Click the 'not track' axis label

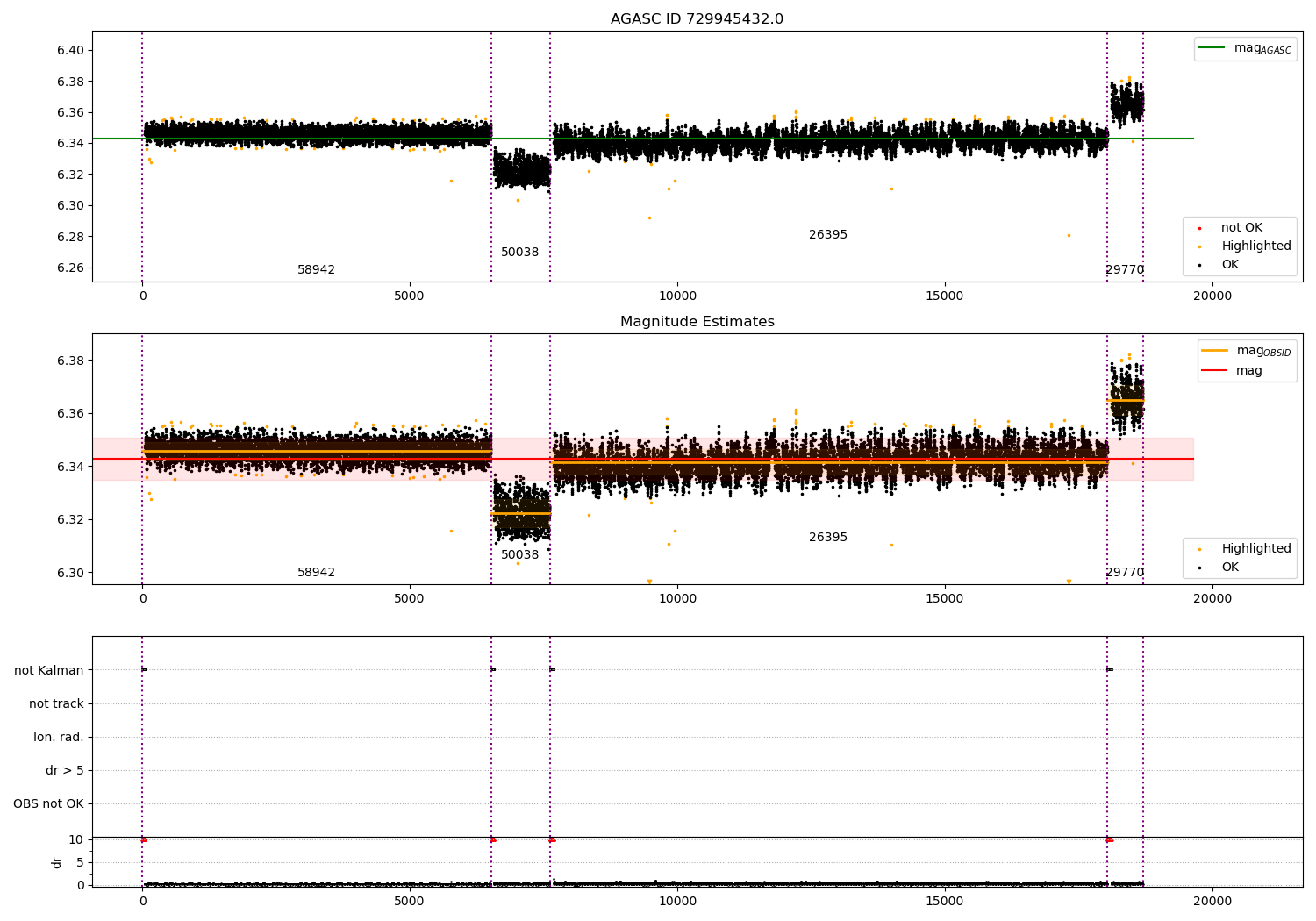56,704
